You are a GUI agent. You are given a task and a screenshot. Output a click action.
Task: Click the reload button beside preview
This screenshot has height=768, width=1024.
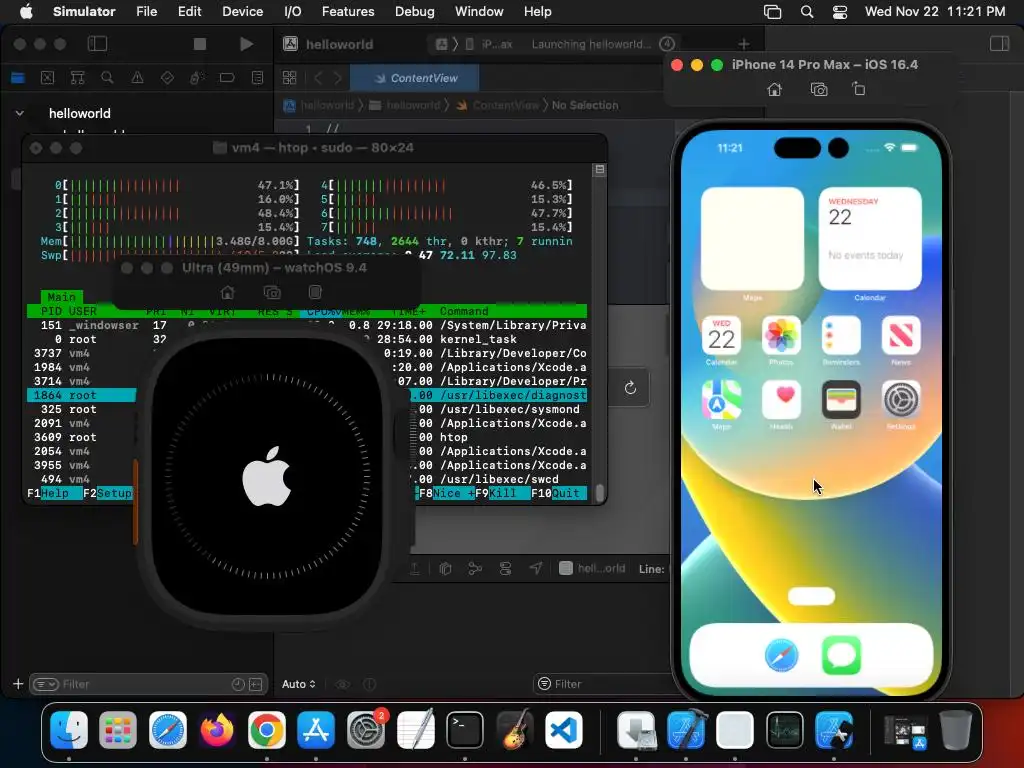click(x=630, y=388)
